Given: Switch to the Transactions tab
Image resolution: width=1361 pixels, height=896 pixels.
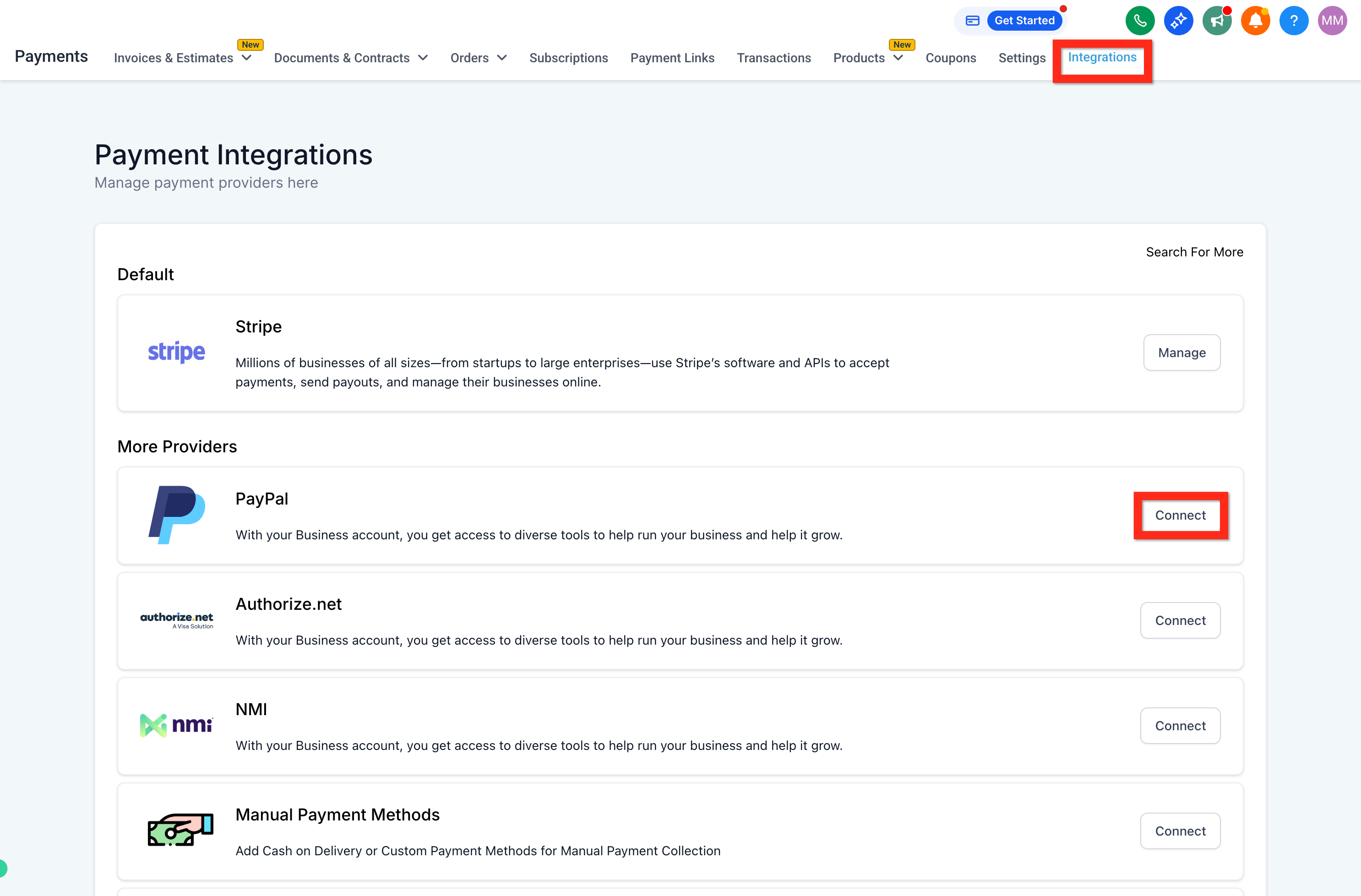Looking at the screenshot, I should point(774,58).
